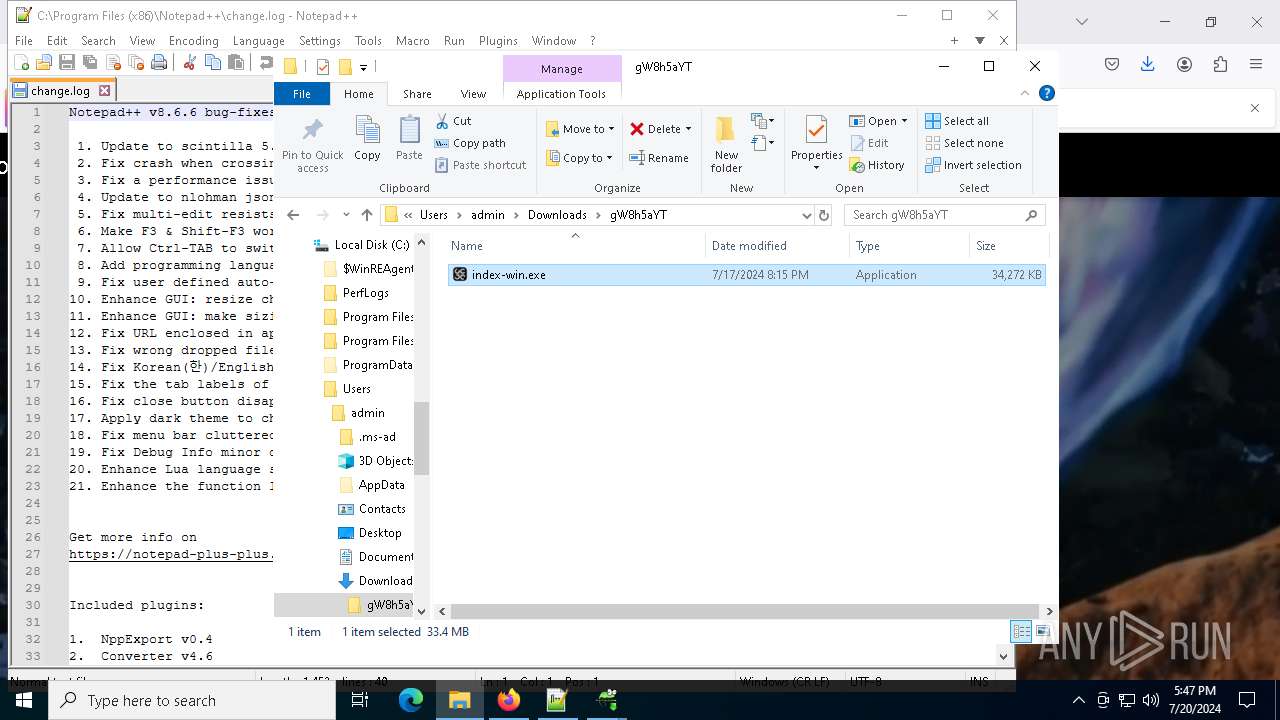
Task: Open Explorer Help blue question icon
Action: pos(1046,93)
